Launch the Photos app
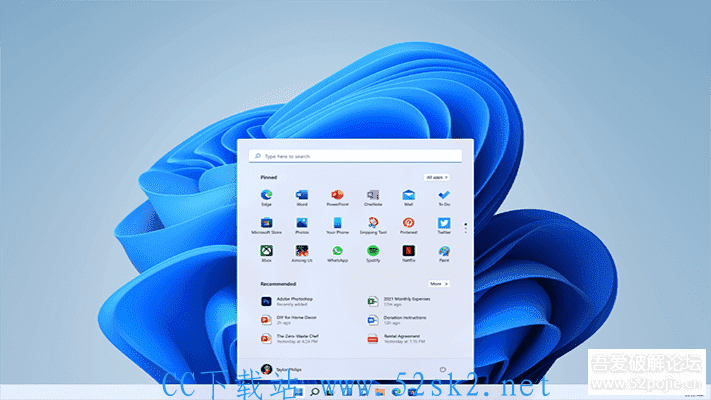Screen dimensions: 711x400 (302, 225)
